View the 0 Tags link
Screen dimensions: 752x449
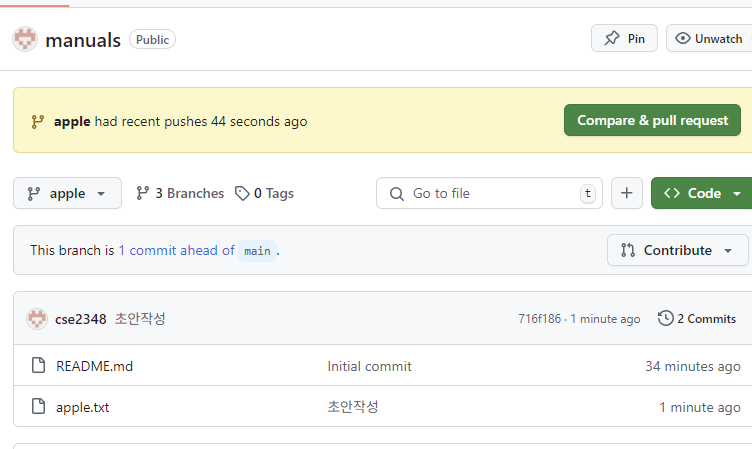[264, 193]
